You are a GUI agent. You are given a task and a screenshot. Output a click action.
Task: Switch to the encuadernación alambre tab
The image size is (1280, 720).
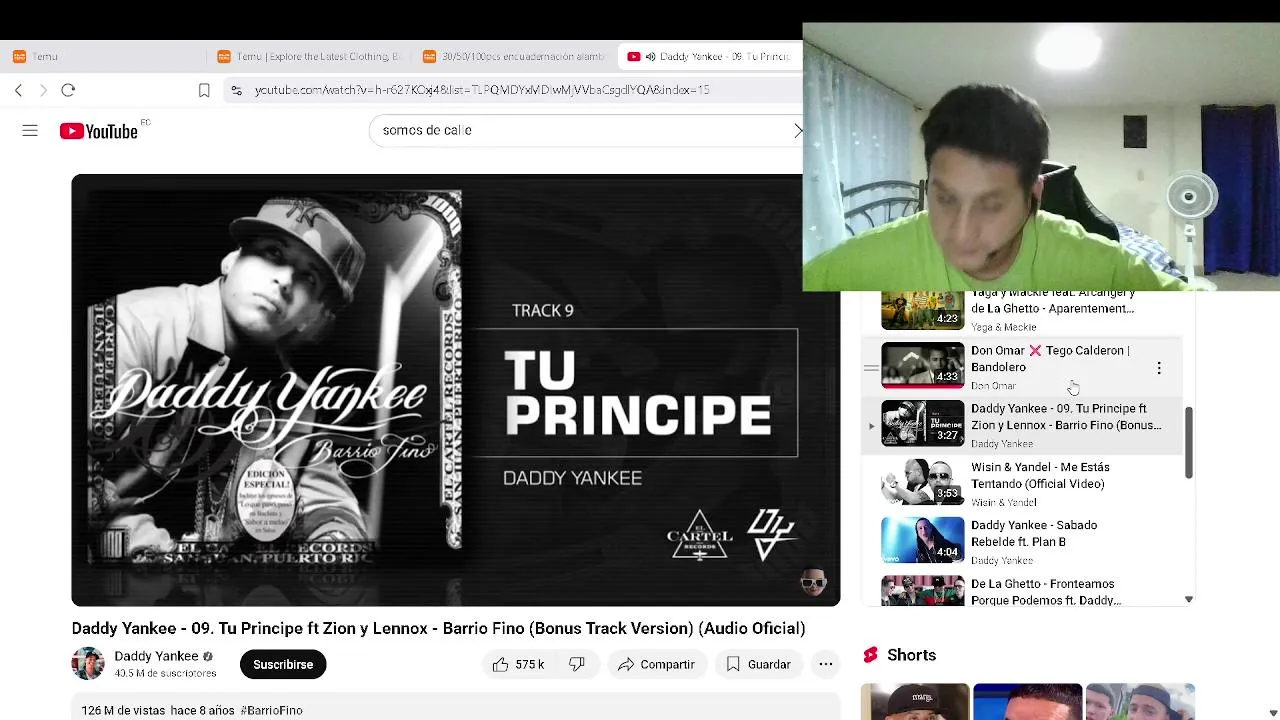click(x=515, y=57)
